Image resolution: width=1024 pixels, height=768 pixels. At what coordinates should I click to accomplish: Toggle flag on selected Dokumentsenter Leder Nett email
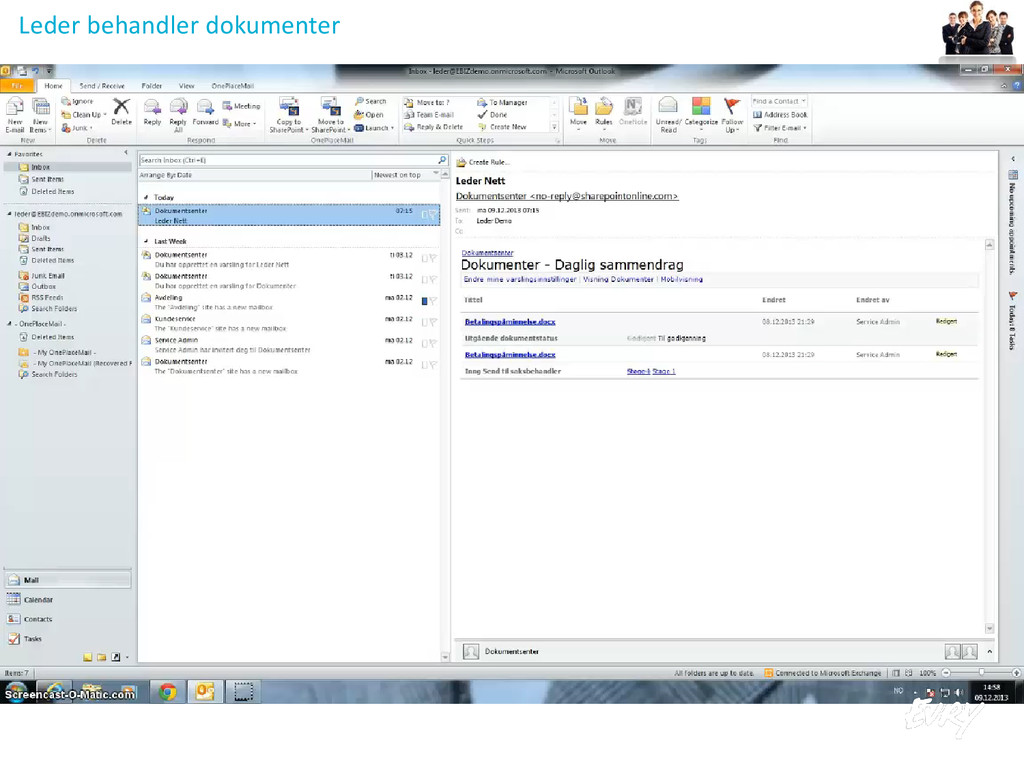432,214
